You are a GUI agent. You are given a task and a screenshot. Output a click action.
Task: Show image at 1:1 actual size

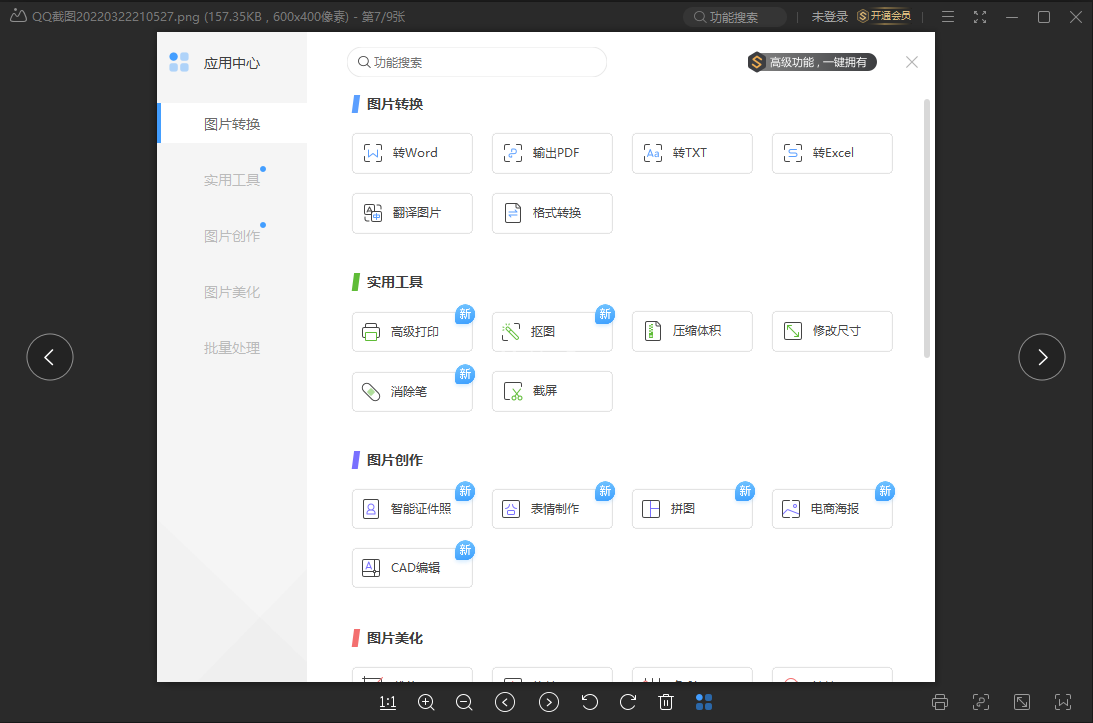(388, 702)
